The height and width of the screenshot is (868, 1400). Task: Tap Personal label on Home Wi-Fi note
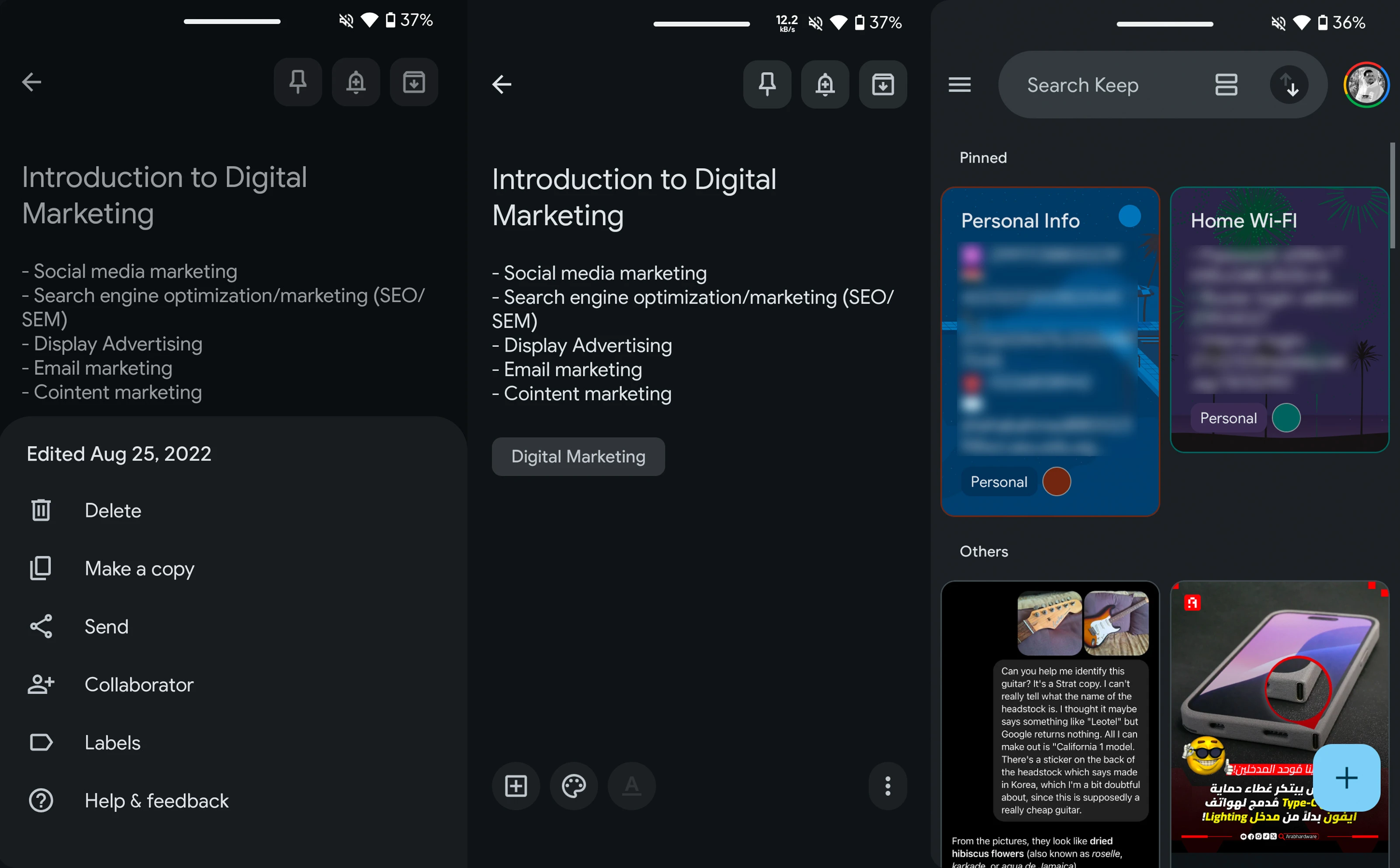(x=1228, y=418)
